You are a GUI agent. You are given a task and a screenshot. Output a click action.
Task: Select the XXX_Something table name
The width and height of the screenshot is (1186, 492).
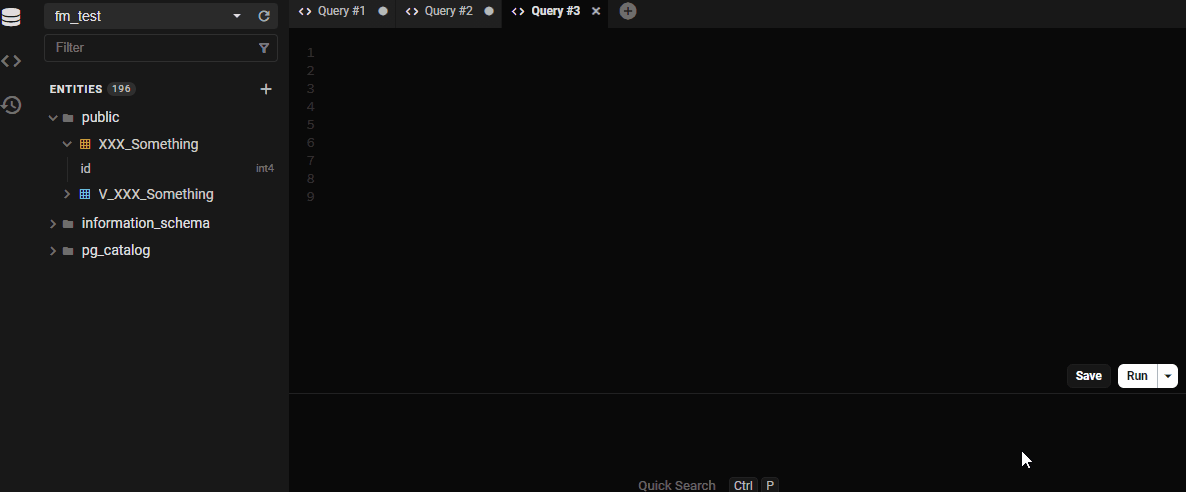pos(148,144)
